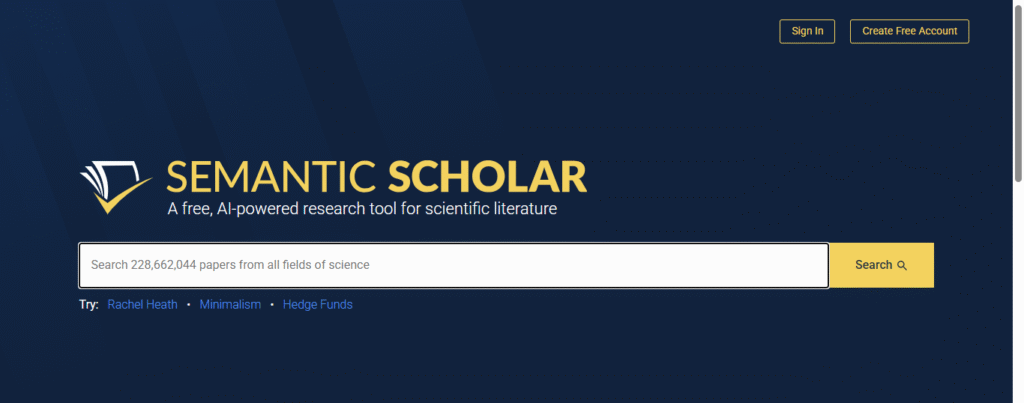Select the Minimalism suggested search link
This screenshot has height=403, width=1024.
[x=230, y=304]
